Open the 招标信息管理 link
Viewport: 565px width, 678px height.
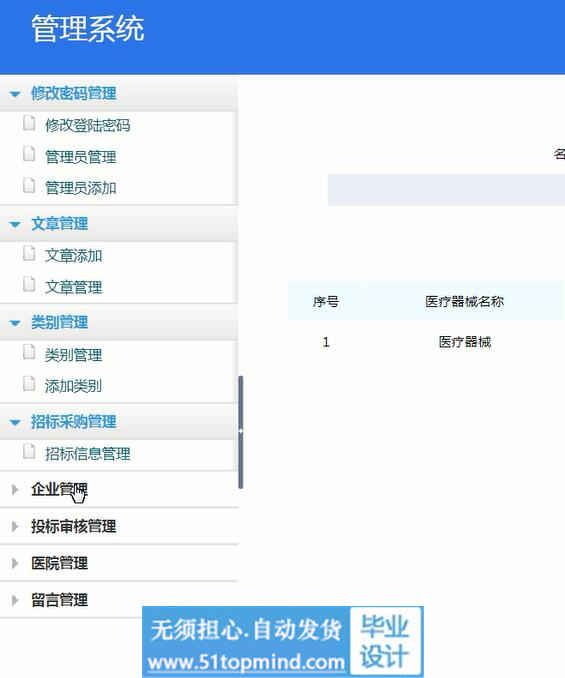coord(88,454)
